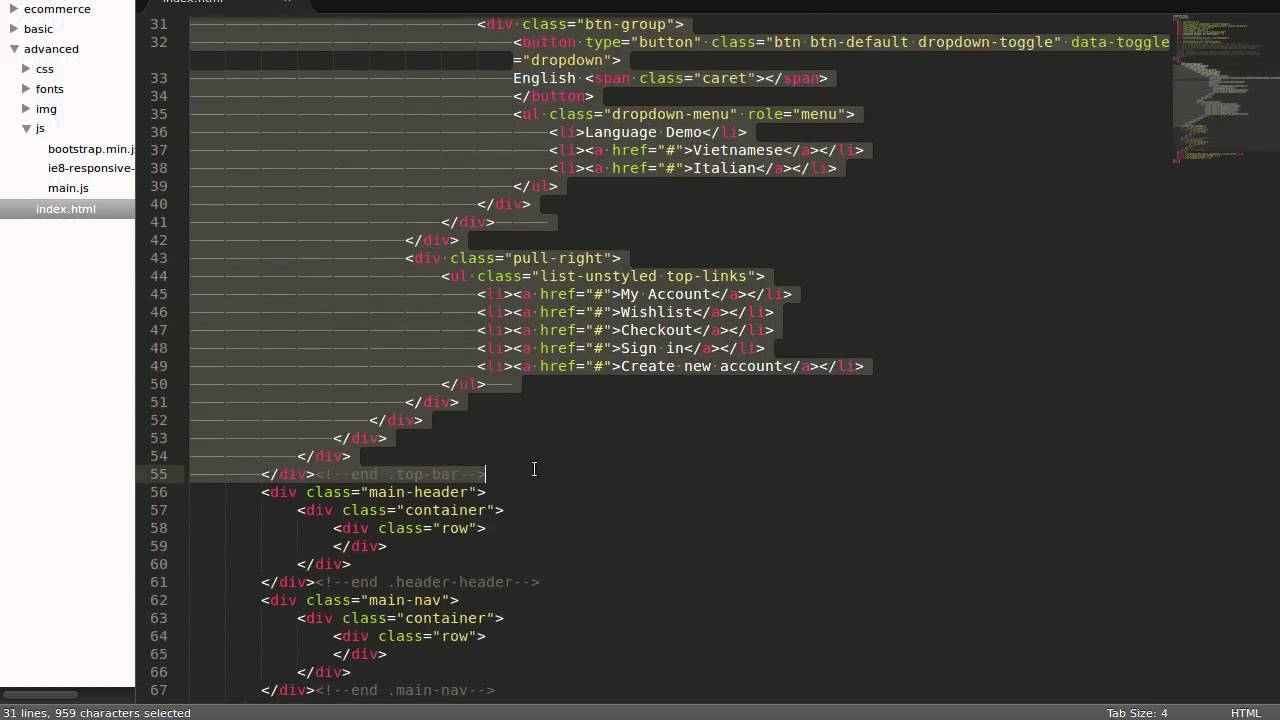The width and height of the screenshot is (1280, 720).
Task: Click the "pull-right" class text
Action: 558,258
